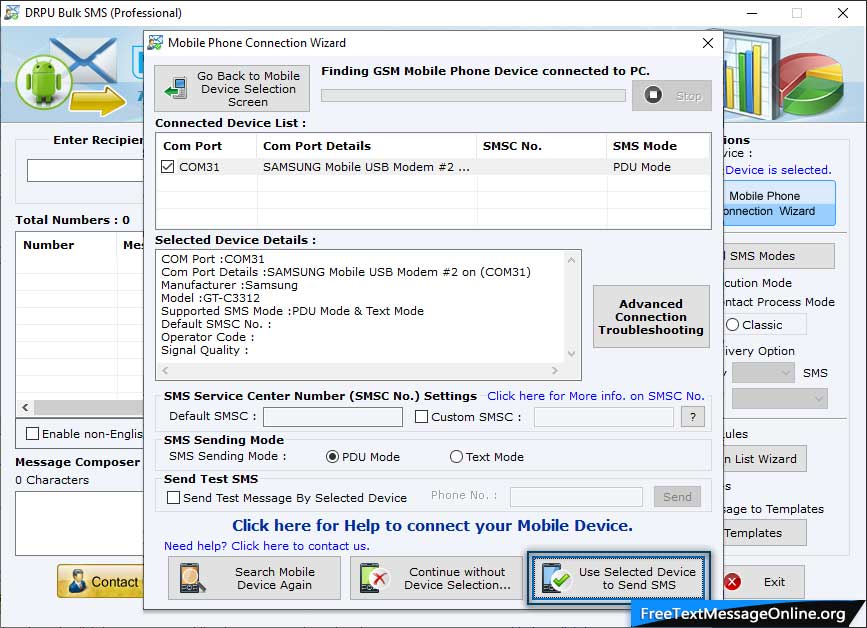Click the Custom SMSC input field
The width and height of the screenshot is (867, 628).
point(604,417)
